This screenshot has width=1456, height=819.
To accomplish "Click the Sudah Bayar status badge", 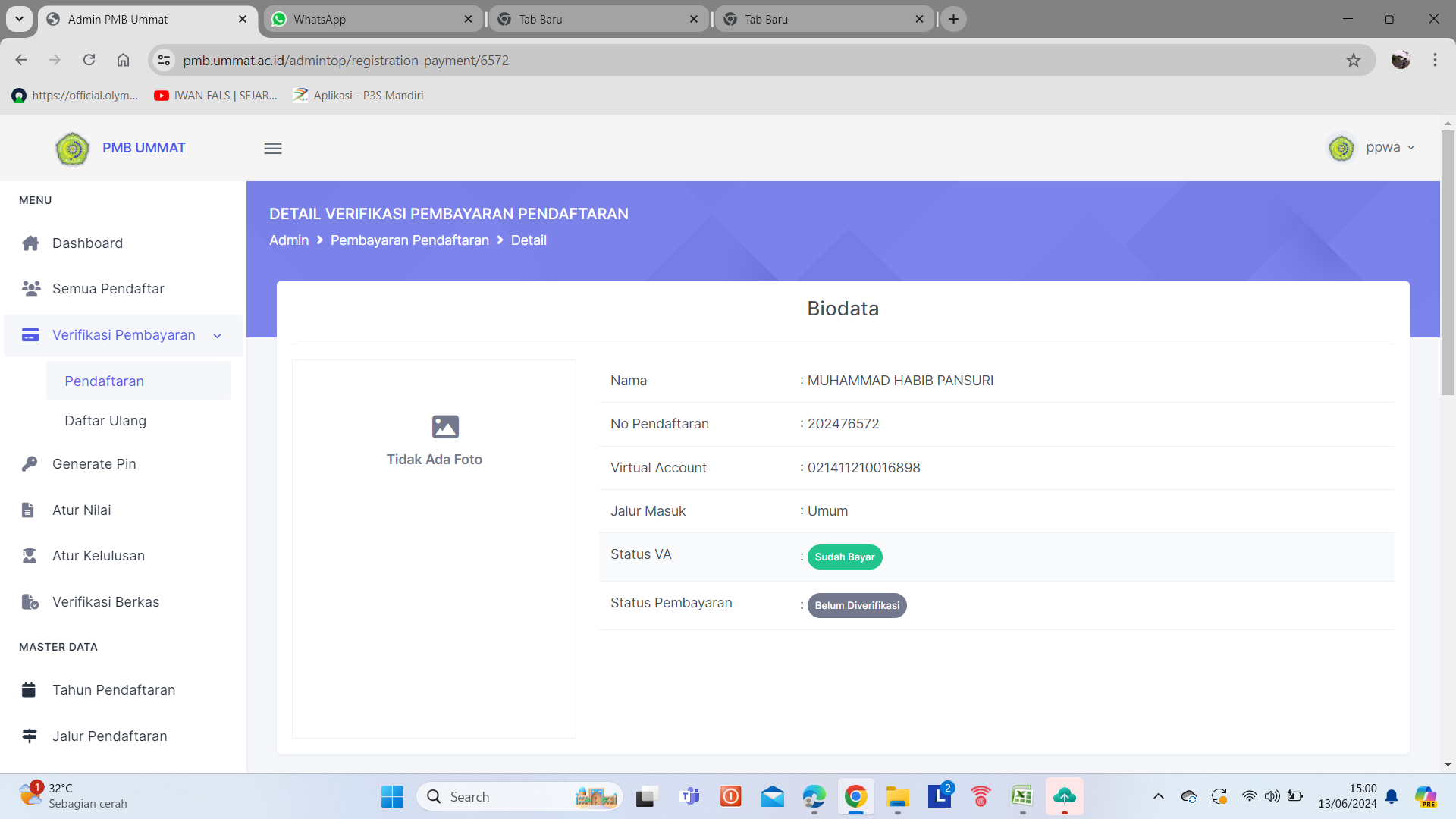I will coord(844,557).
